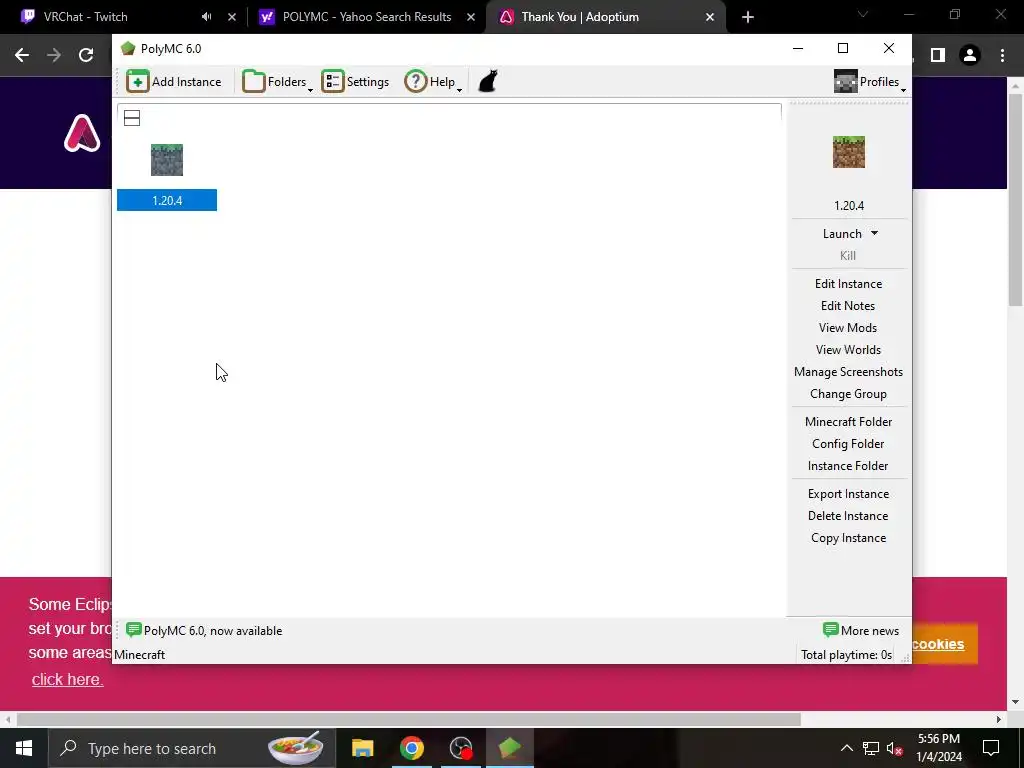The image size is (1024, 768).
Task: Open Google Chrome from the taskbar
Action: click(x=411, y=748)
